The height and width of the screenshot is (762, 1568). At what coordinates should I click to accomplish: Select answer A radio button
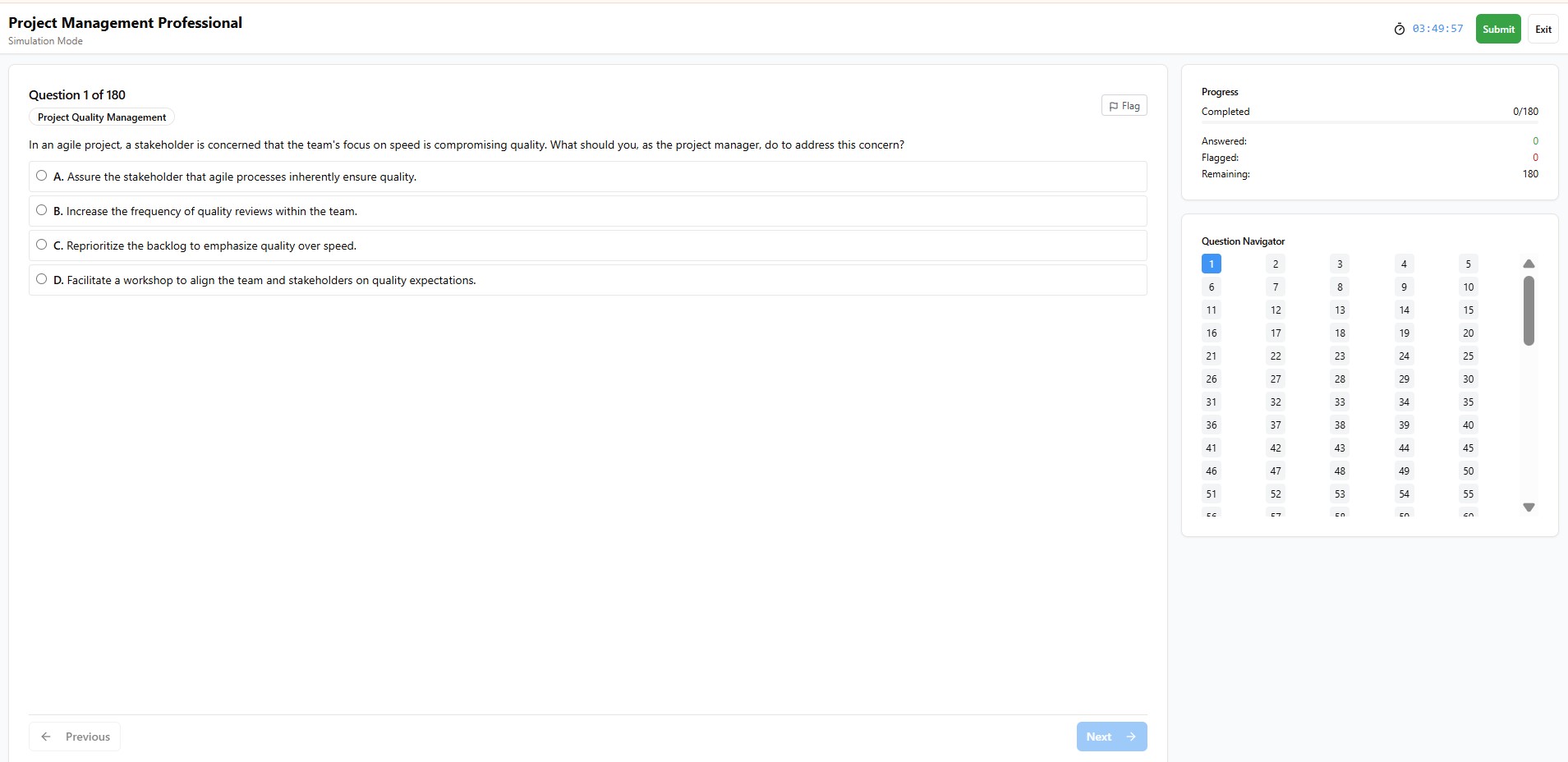(42, 176)
